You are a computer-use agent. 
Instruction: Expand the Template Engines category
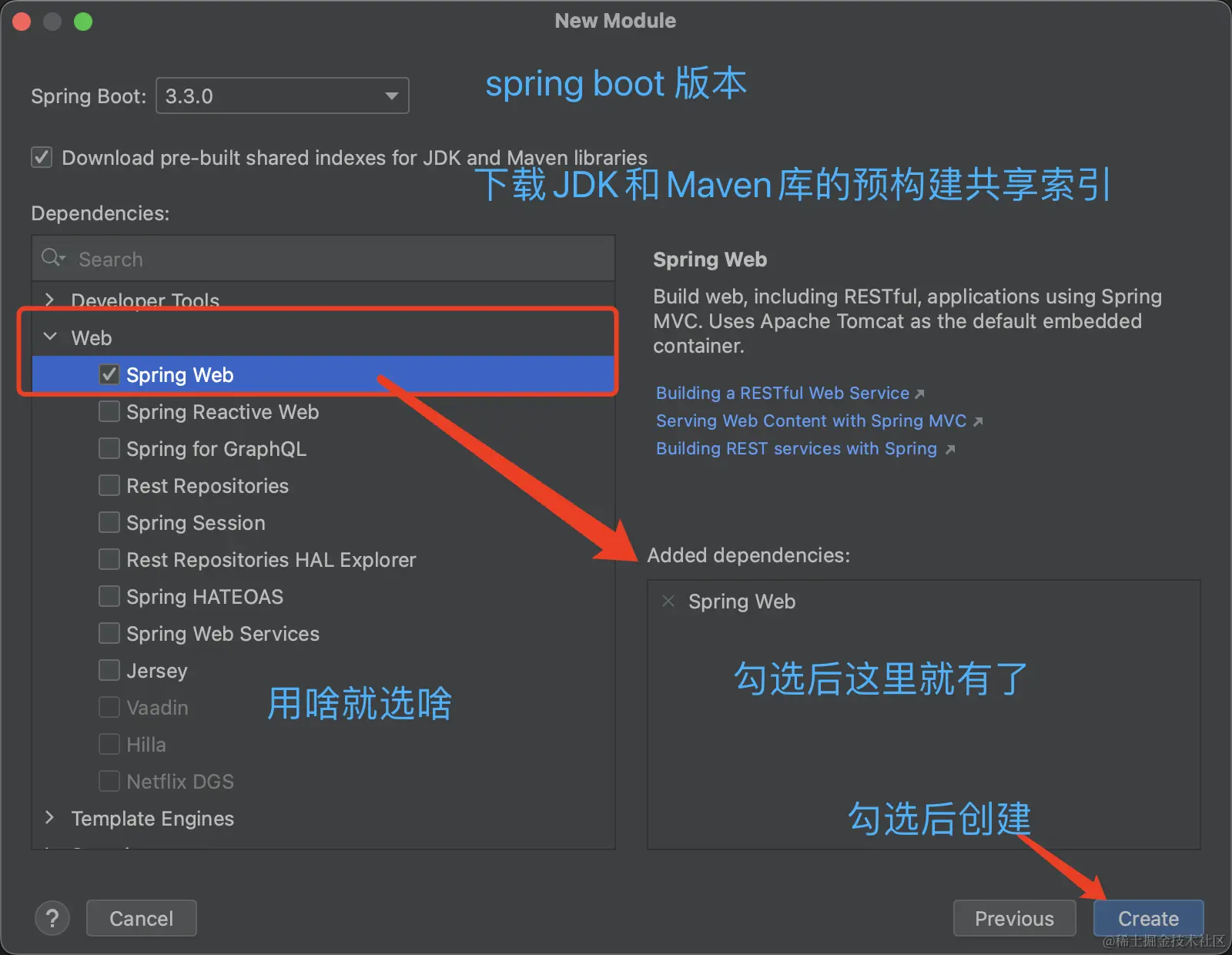(50, 817)
